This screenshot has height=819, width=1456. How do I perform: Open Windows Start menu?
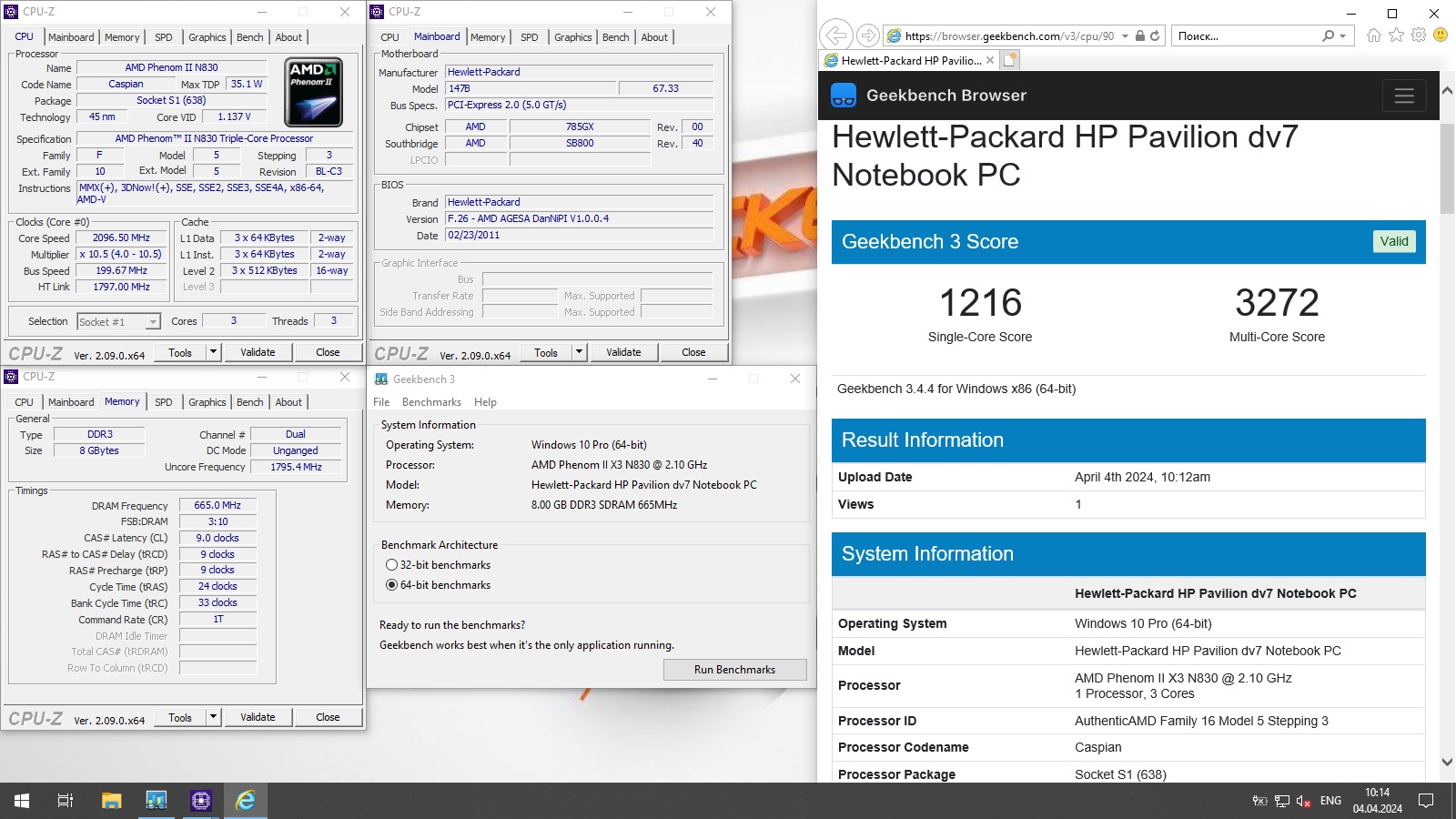22,801
